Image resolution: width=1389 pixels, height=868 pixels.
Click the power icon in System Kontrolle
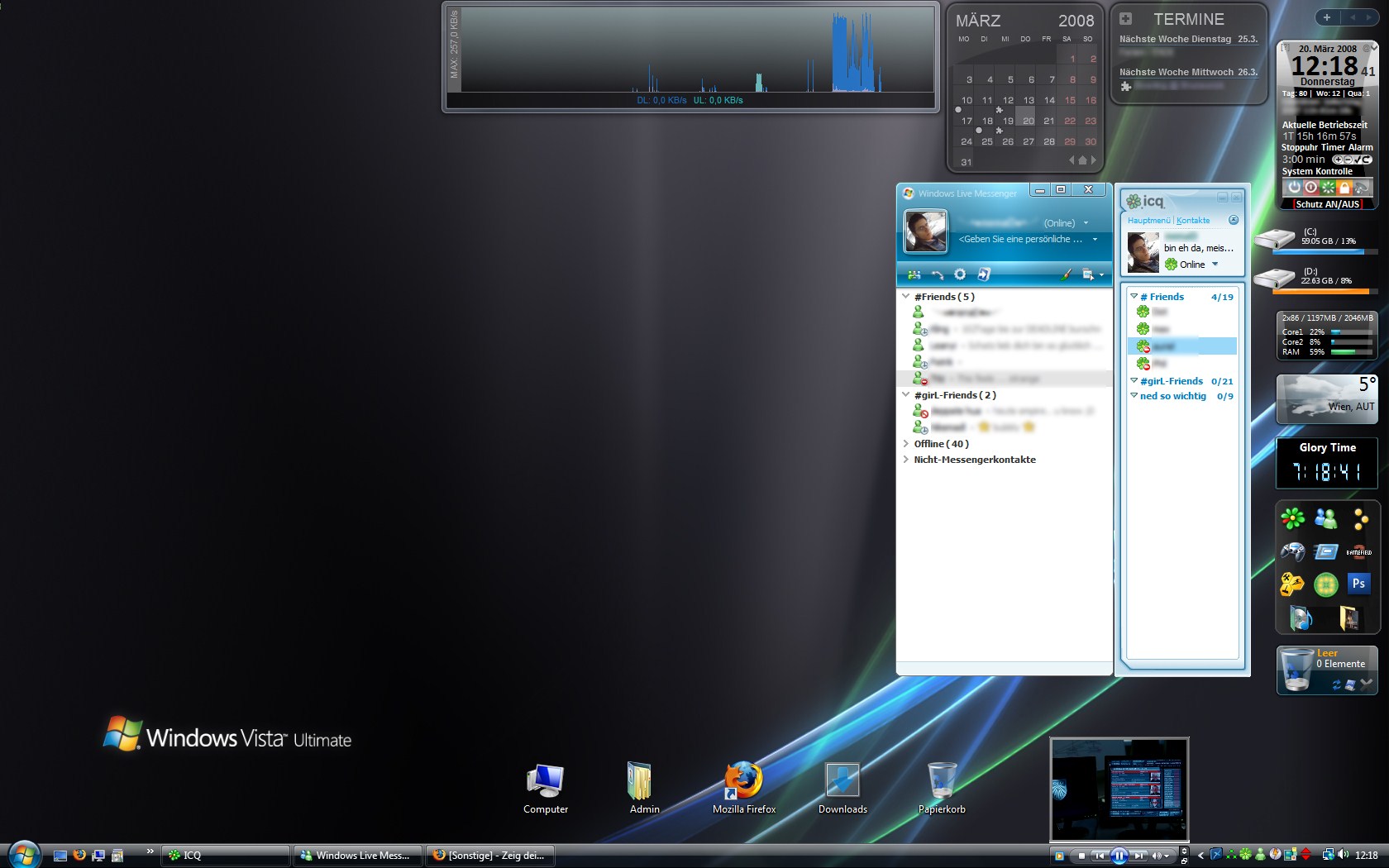click(x=1294, y=188)
